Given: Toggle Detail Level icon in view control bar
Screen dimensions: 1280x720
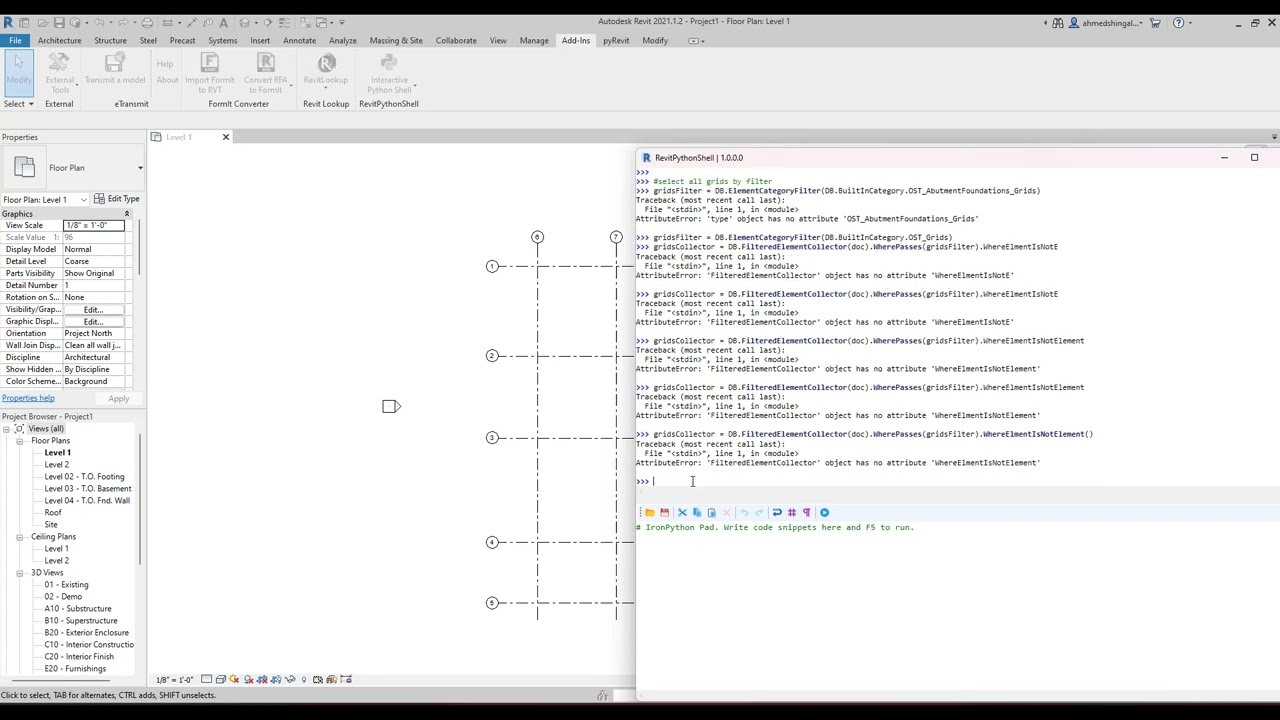Looking at the screenshot, I should point(207,680).
